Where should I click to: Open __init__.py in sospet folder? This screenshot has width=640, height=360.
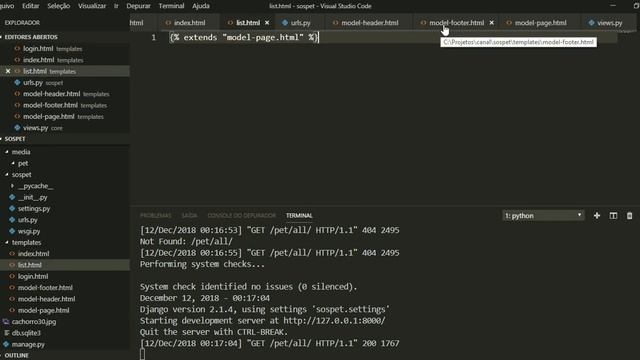point(33,197)
